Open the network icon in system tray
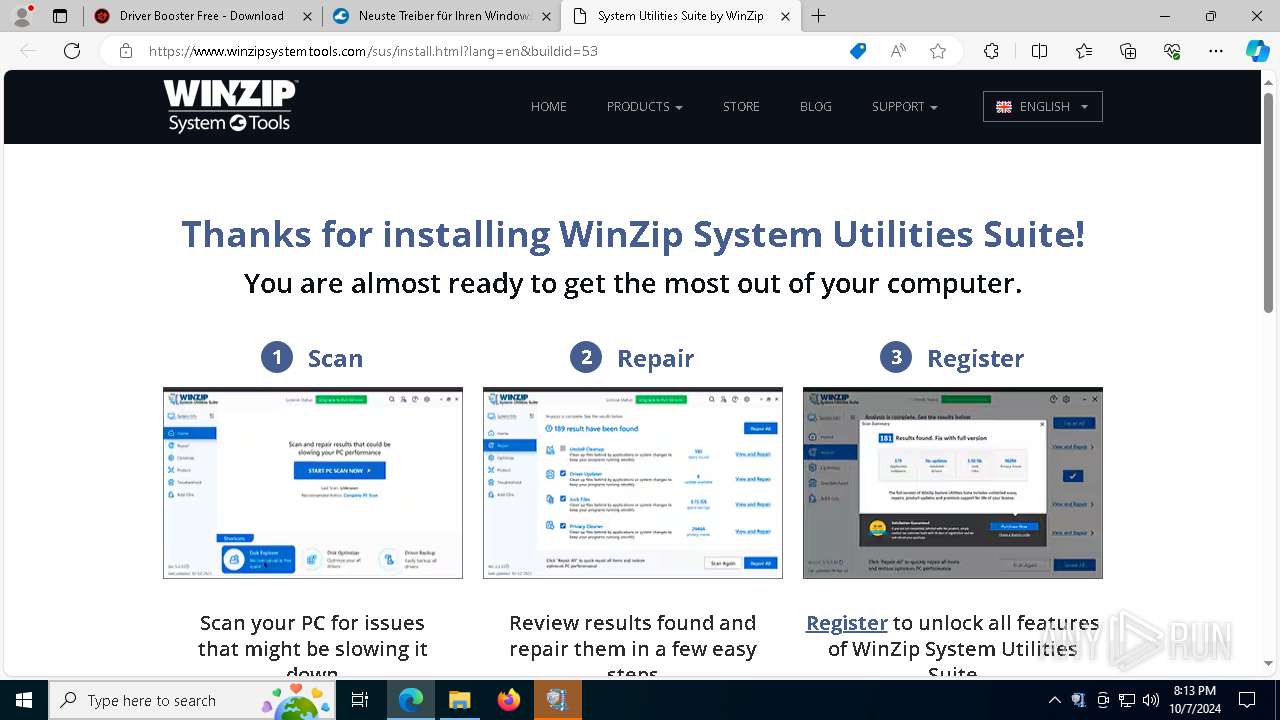Viewport: 1280px width, 720px height. 1127,700
